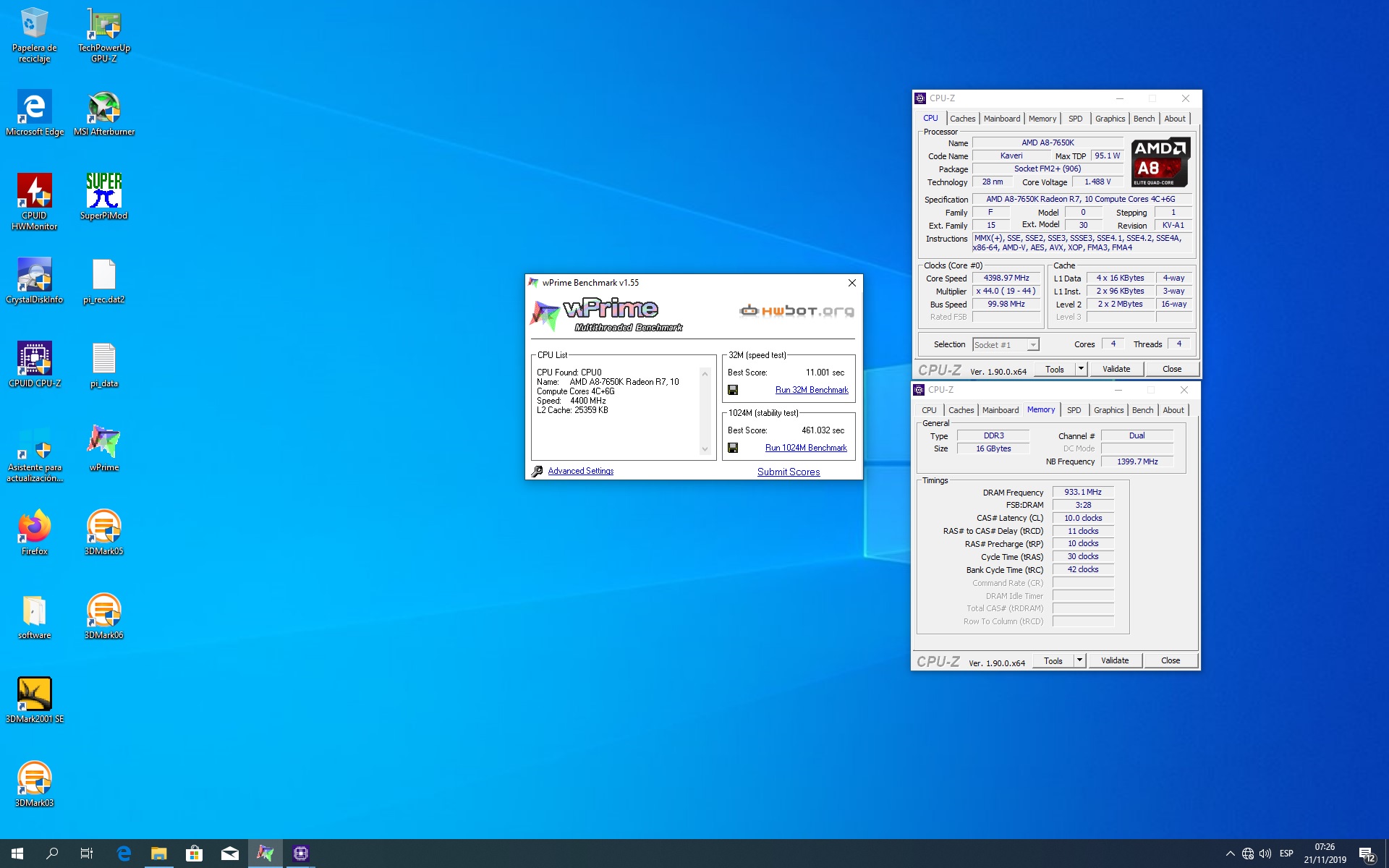Screen dimensions: 1389x868
Task: Open the Bench tab in lower CPU-Z
Action: [1143, 410]
